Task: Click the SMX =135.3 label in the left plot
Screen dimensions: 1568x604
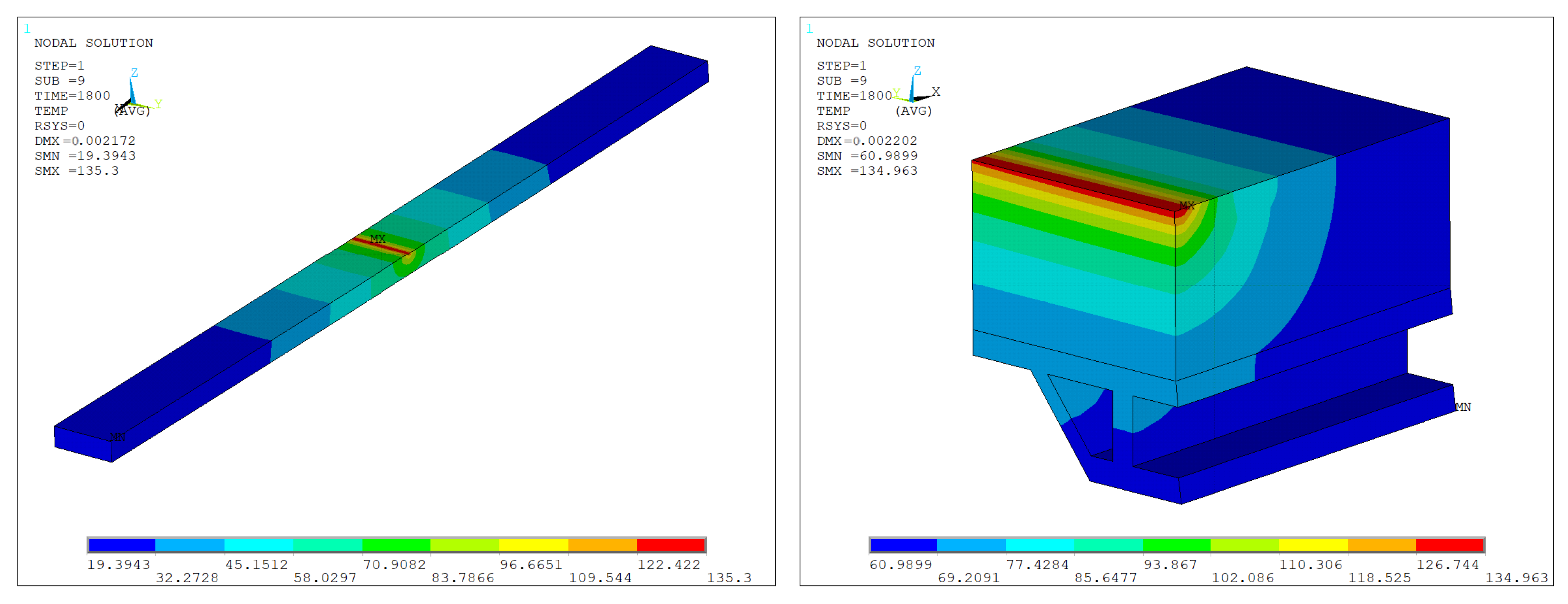Action: tap(77, 171)
